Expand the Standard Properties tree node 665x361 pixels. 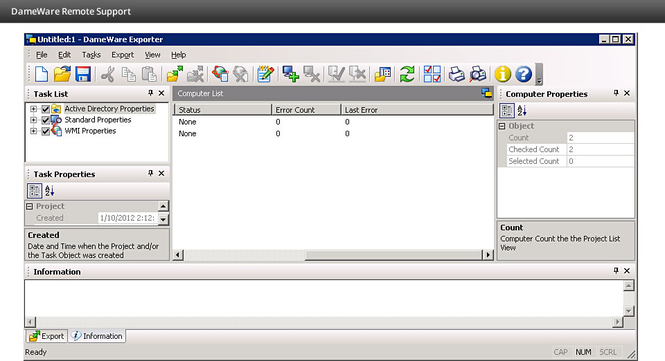click(x=33, y=120)
